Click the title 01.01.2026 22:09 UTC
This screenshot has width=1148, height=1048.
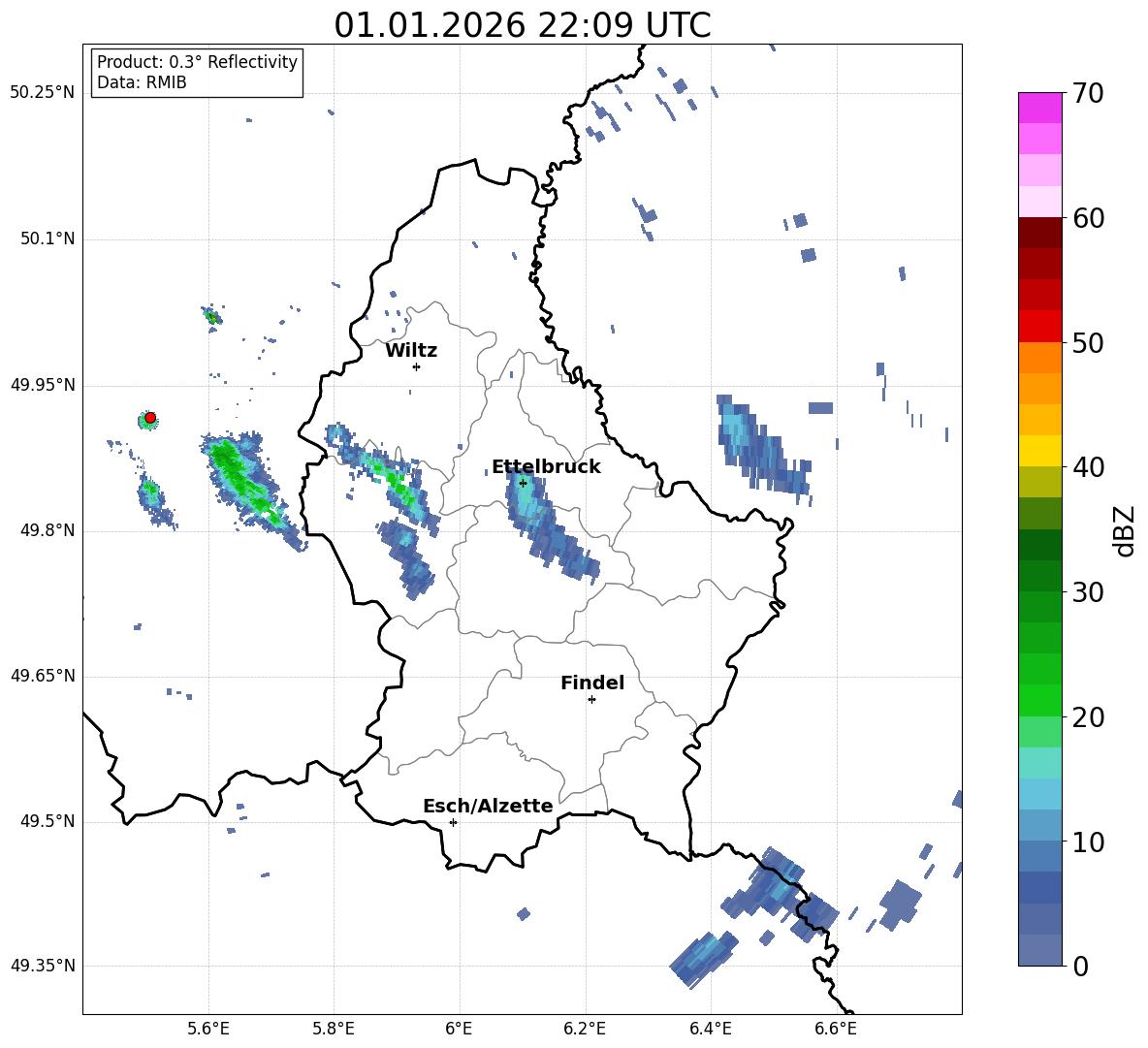click(522, 25)
